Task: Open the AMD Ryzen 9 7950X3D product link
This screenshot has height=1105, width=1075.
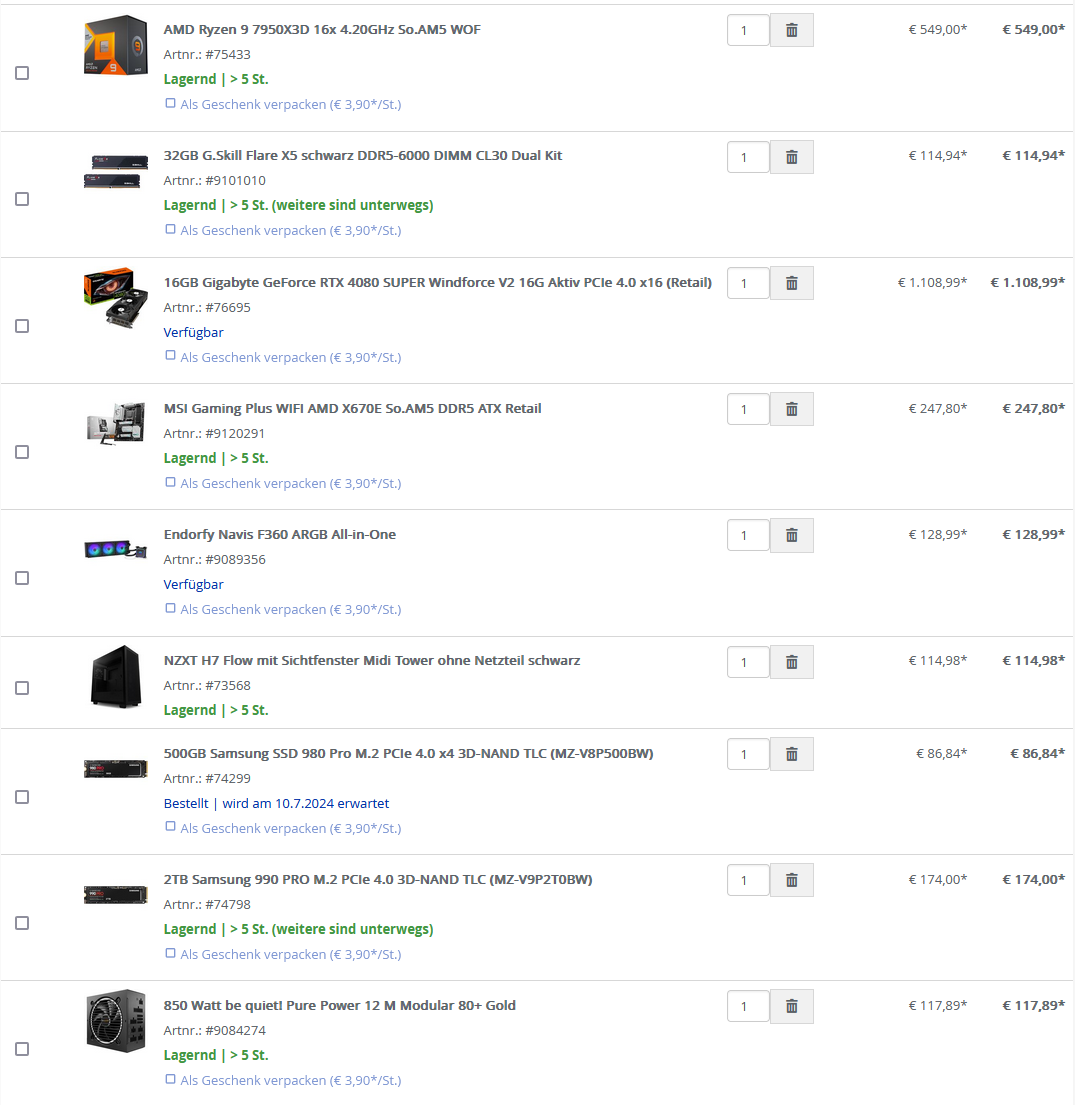Action: point(322,30)
